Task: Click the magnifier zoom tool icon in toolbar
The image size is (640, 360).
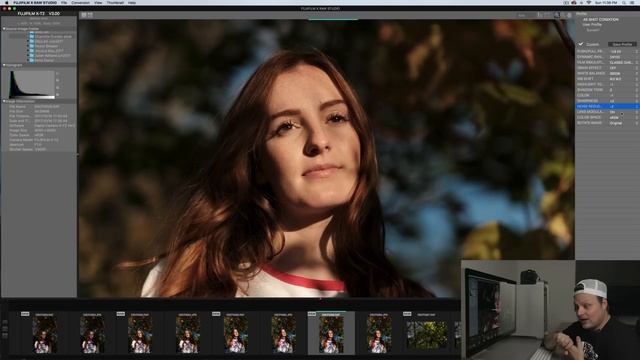Action: tap(556, 15)
